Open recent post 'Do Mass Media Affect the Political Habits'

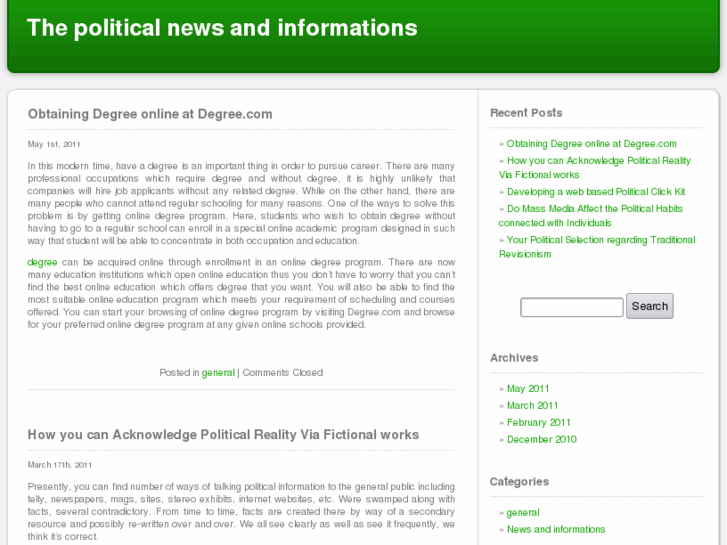tap(591, 216)
